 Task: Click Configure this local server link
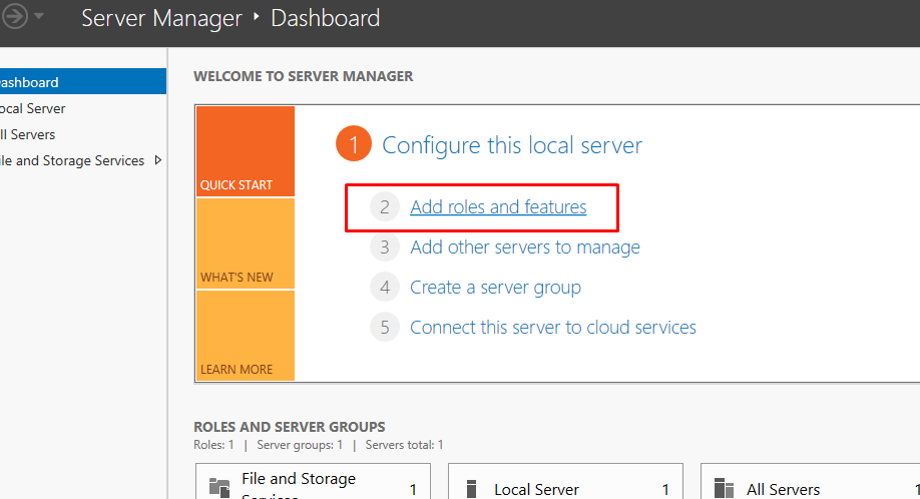click(512, 145)
